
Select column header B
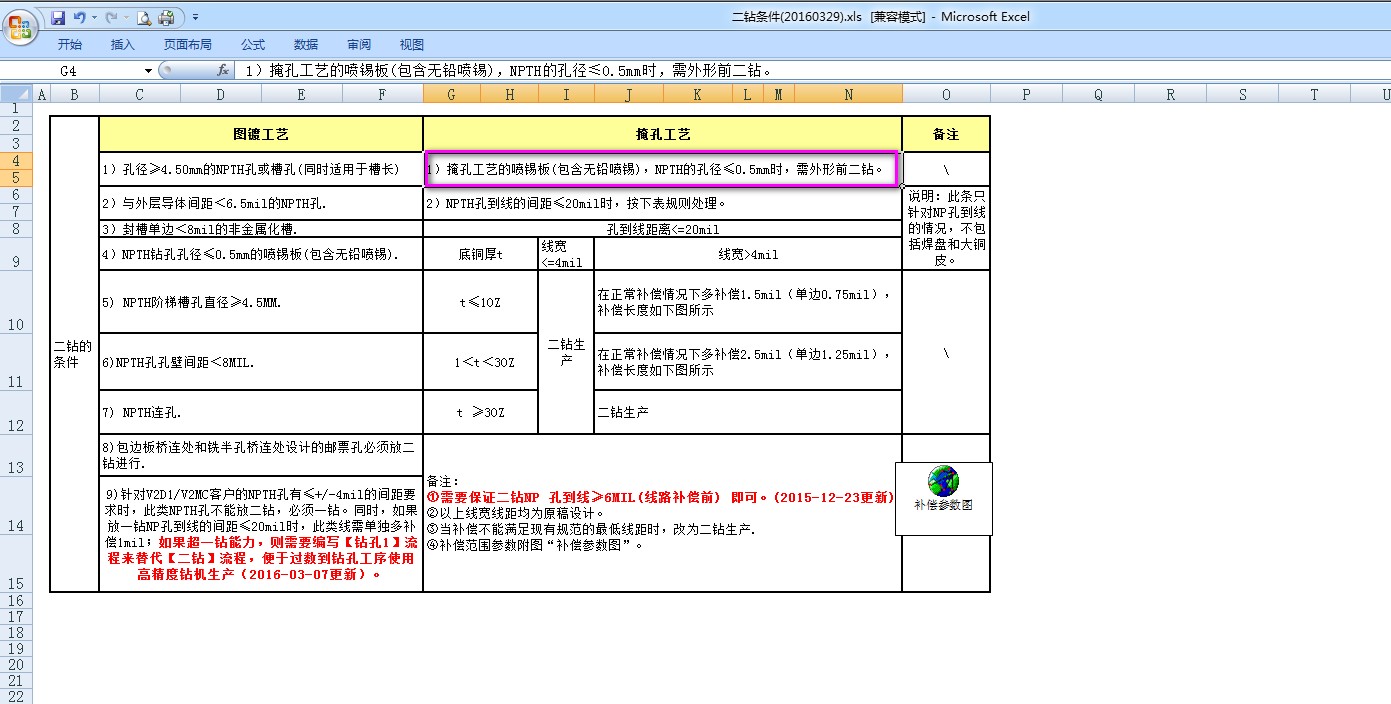[x=74, y=94]
